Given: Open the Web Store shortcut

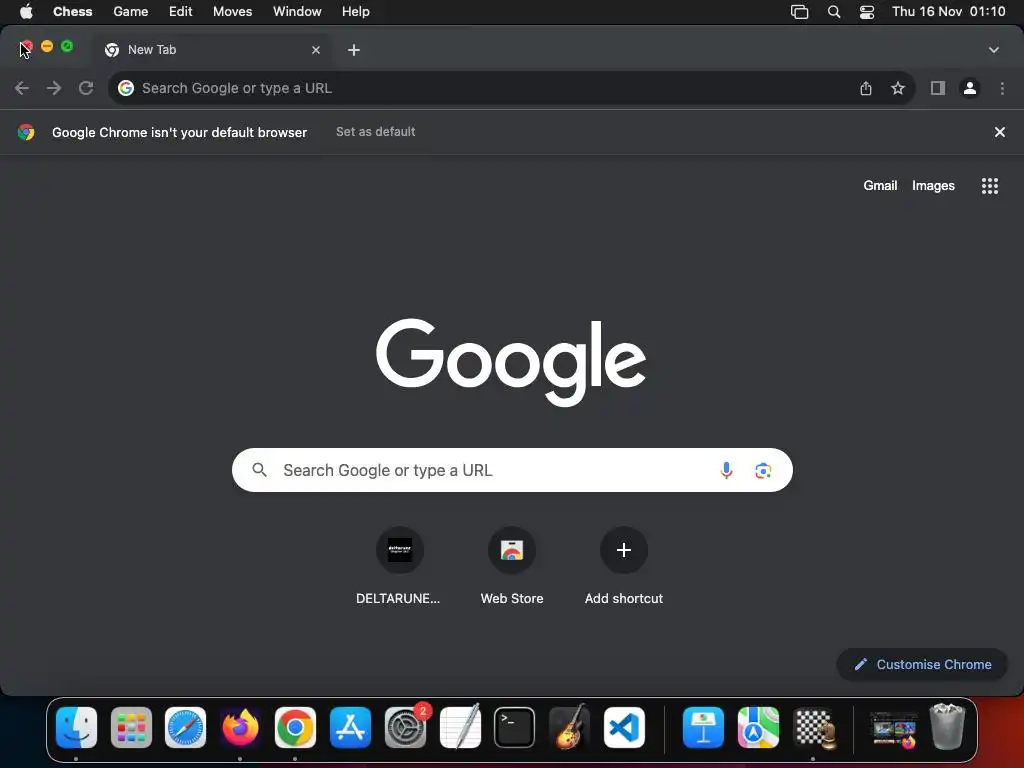Looking at the screenshot, I should (x=512, y=566).
